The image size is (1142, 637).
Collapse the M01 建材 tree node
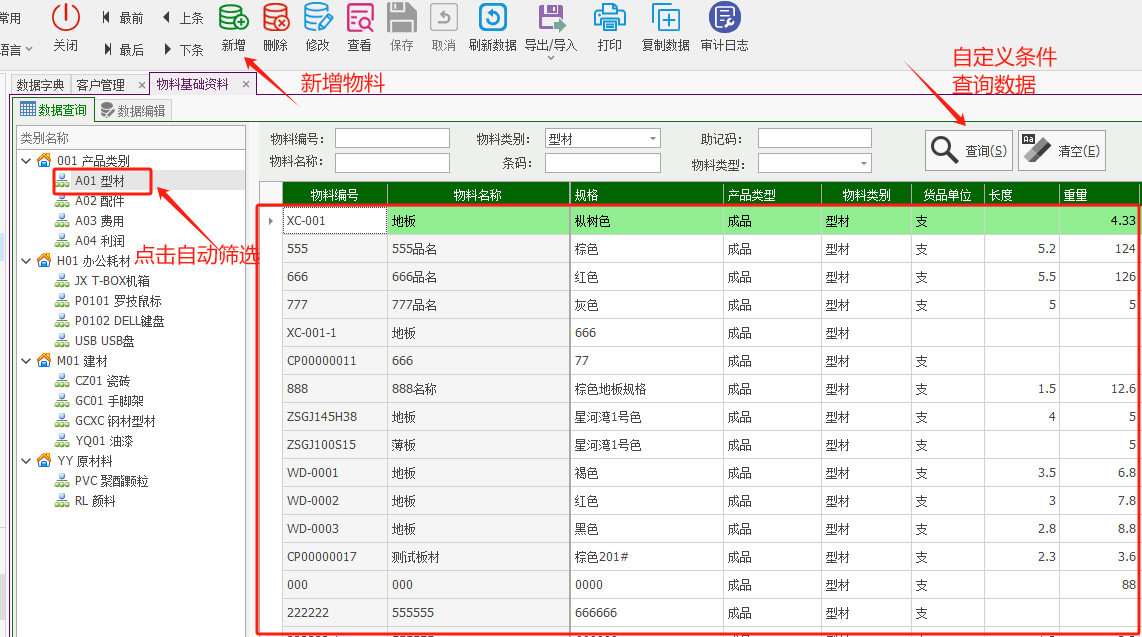[x=26, y=361]
